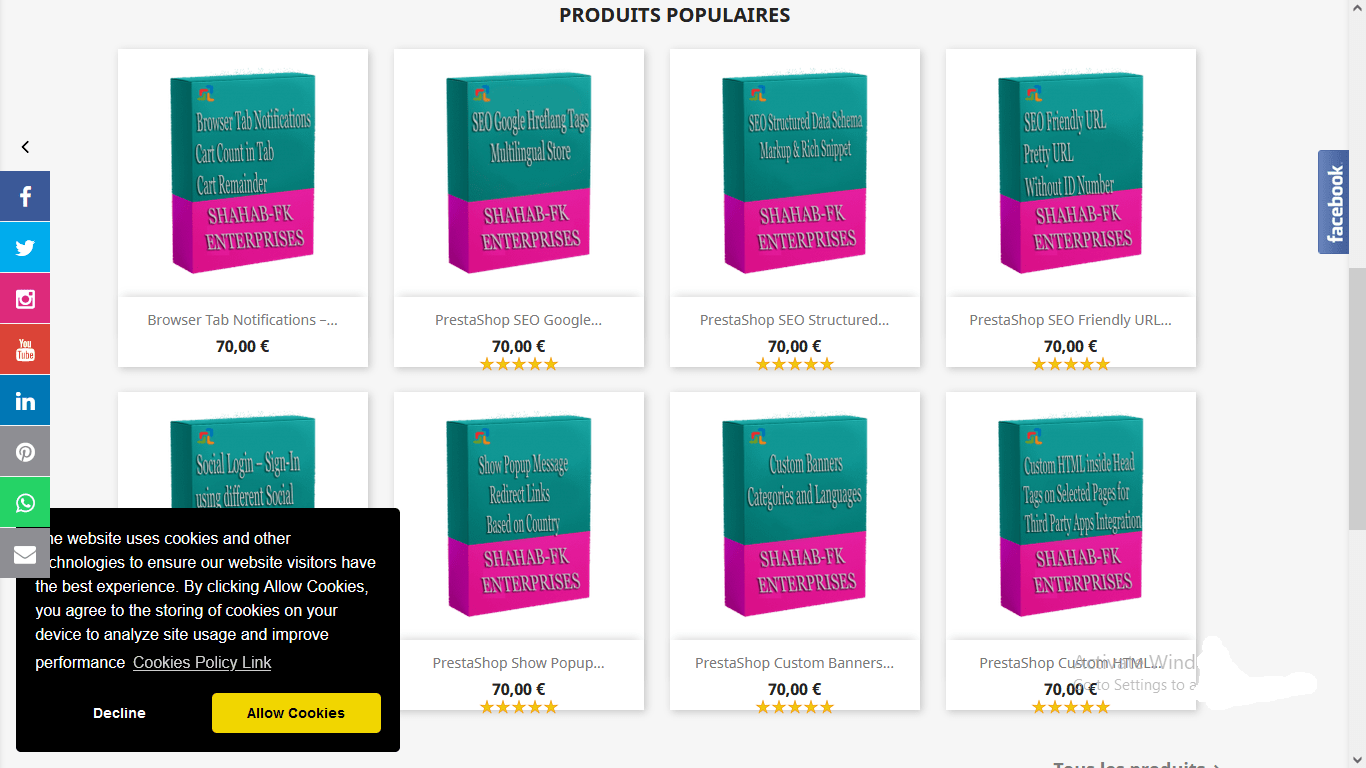Image resolution: width=1366 pixels, height=768 pixels.
Task: Open the LinkedIn share icon
Action: pos(25,401)
